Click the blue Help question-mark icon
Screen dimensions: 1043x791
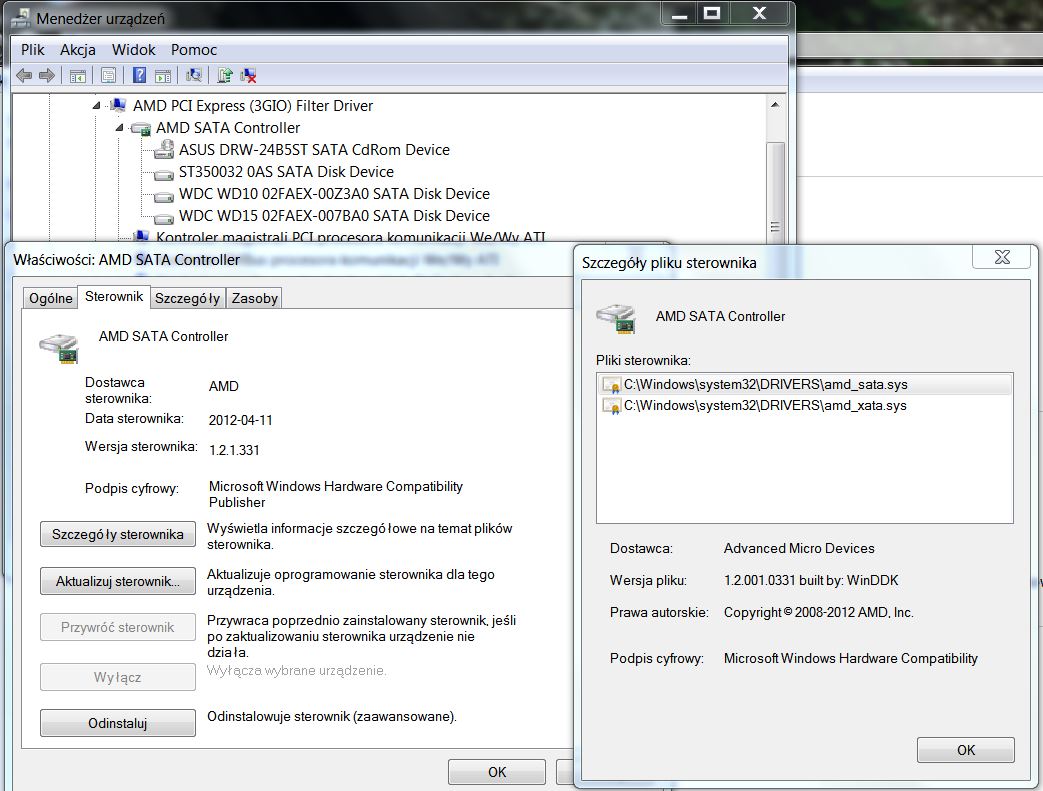tap(139, 75)
